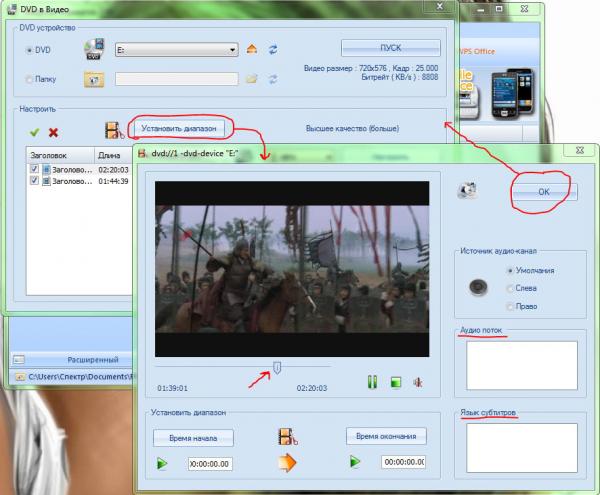
Task: Click the Заголовок column header
Action: point(60,155)
